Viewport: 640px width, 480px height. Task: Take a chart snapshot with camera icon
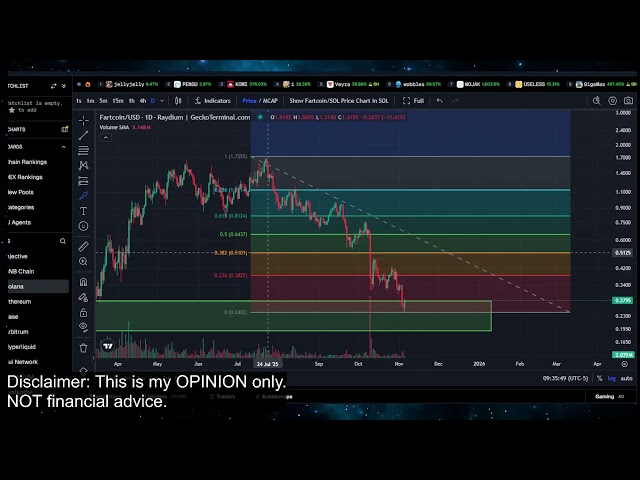pos(628,101)
